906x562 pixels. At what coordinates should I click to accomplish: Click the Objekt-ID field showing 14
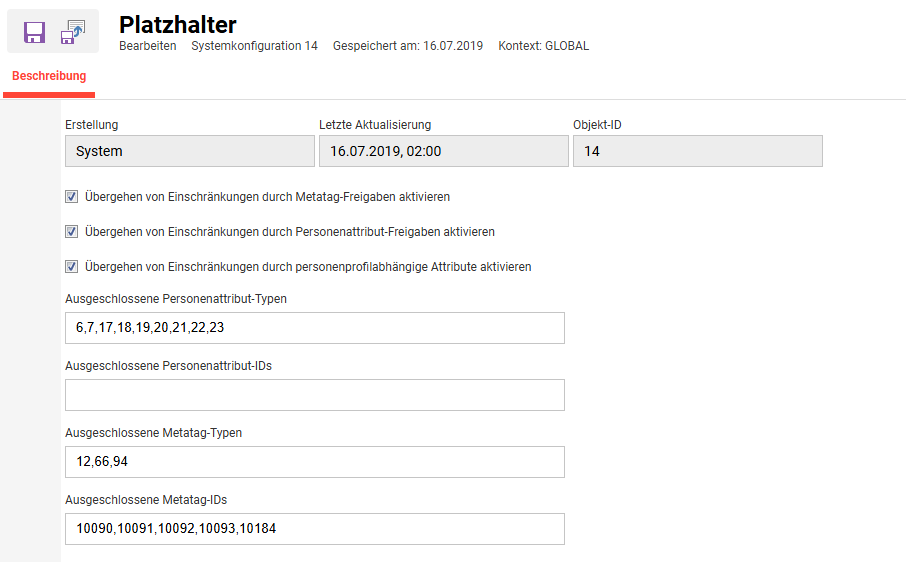pyautogui.click(x=698, y=151)
